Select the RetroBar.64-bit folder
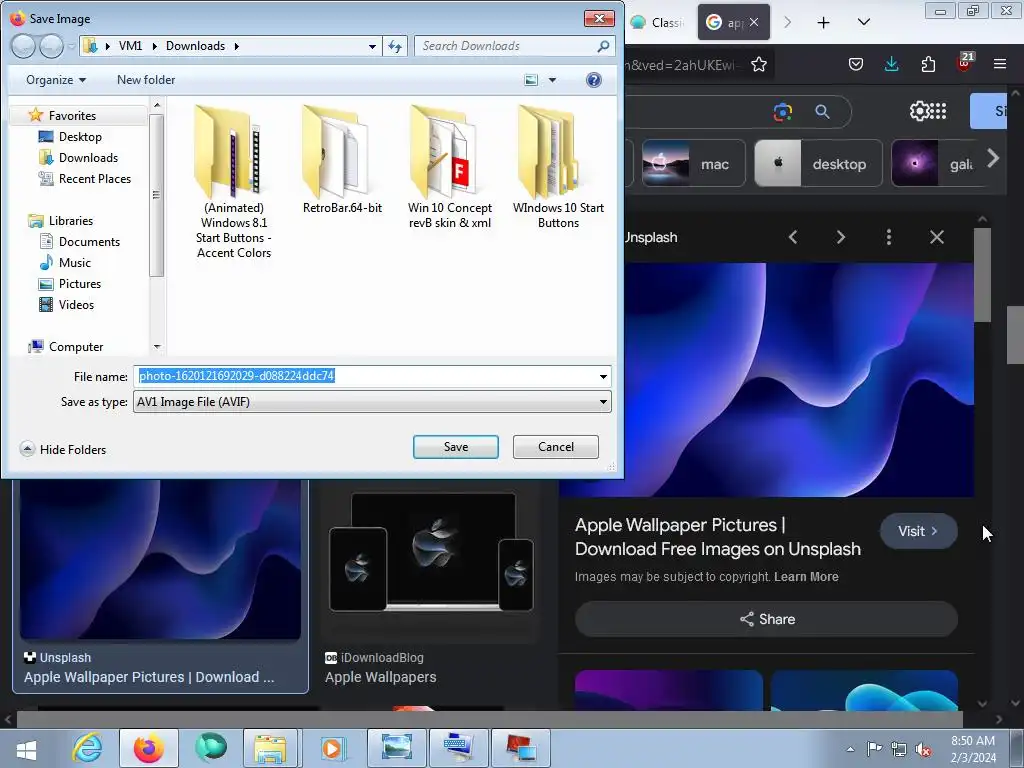The width and height of the screenshot is (1024, 768). coord(342,160)
